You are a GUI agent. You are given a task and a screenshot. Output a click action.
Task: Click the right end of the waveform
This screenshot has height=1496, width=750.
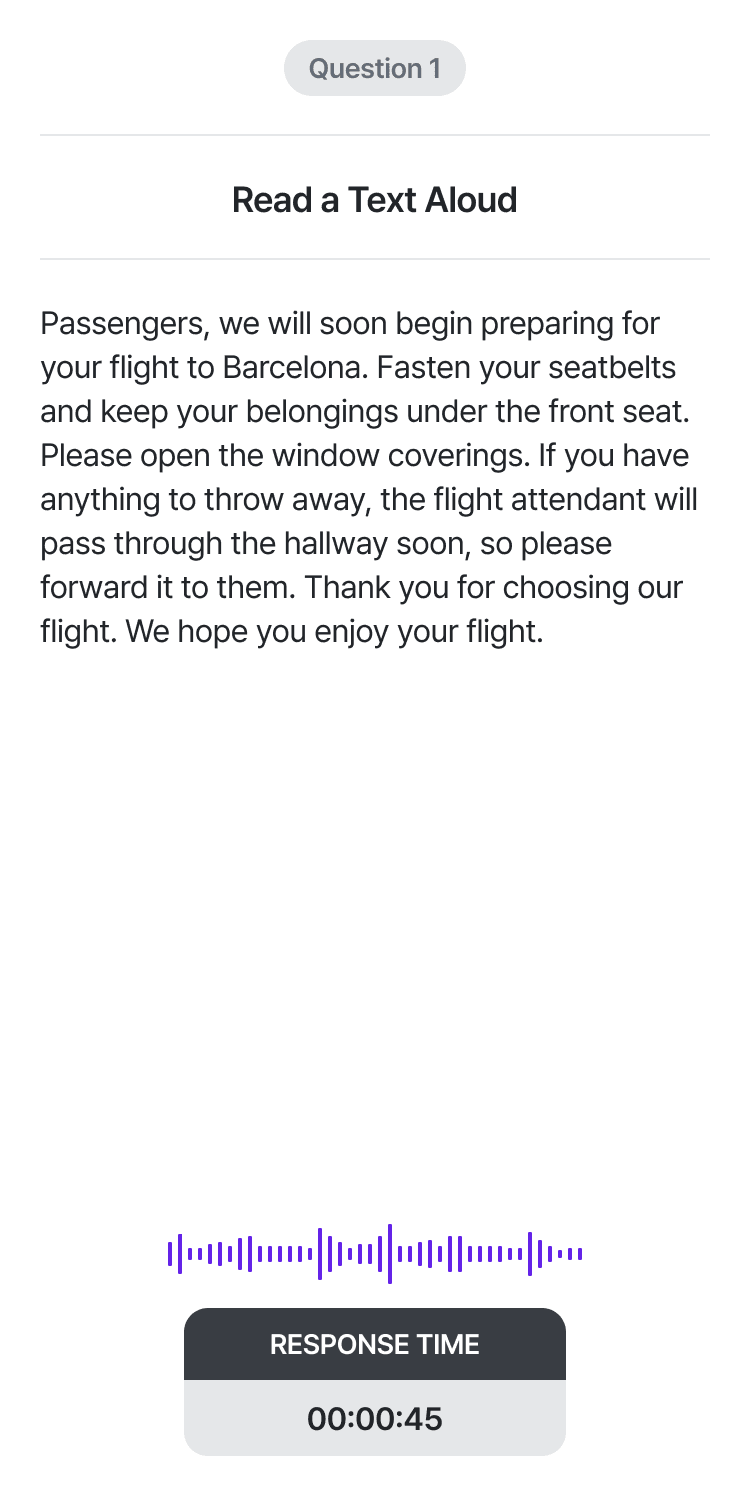[580, 1253]
